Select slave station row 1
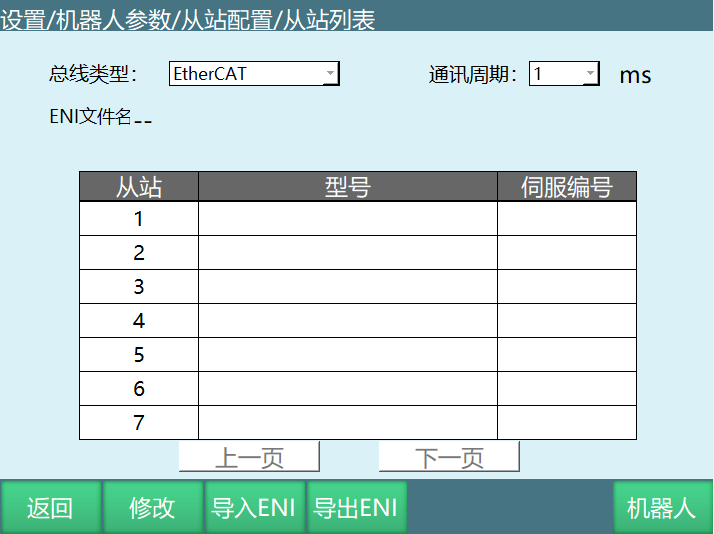Image resolution: width=714 pixels, height=534 pixels. pos(139,219)
